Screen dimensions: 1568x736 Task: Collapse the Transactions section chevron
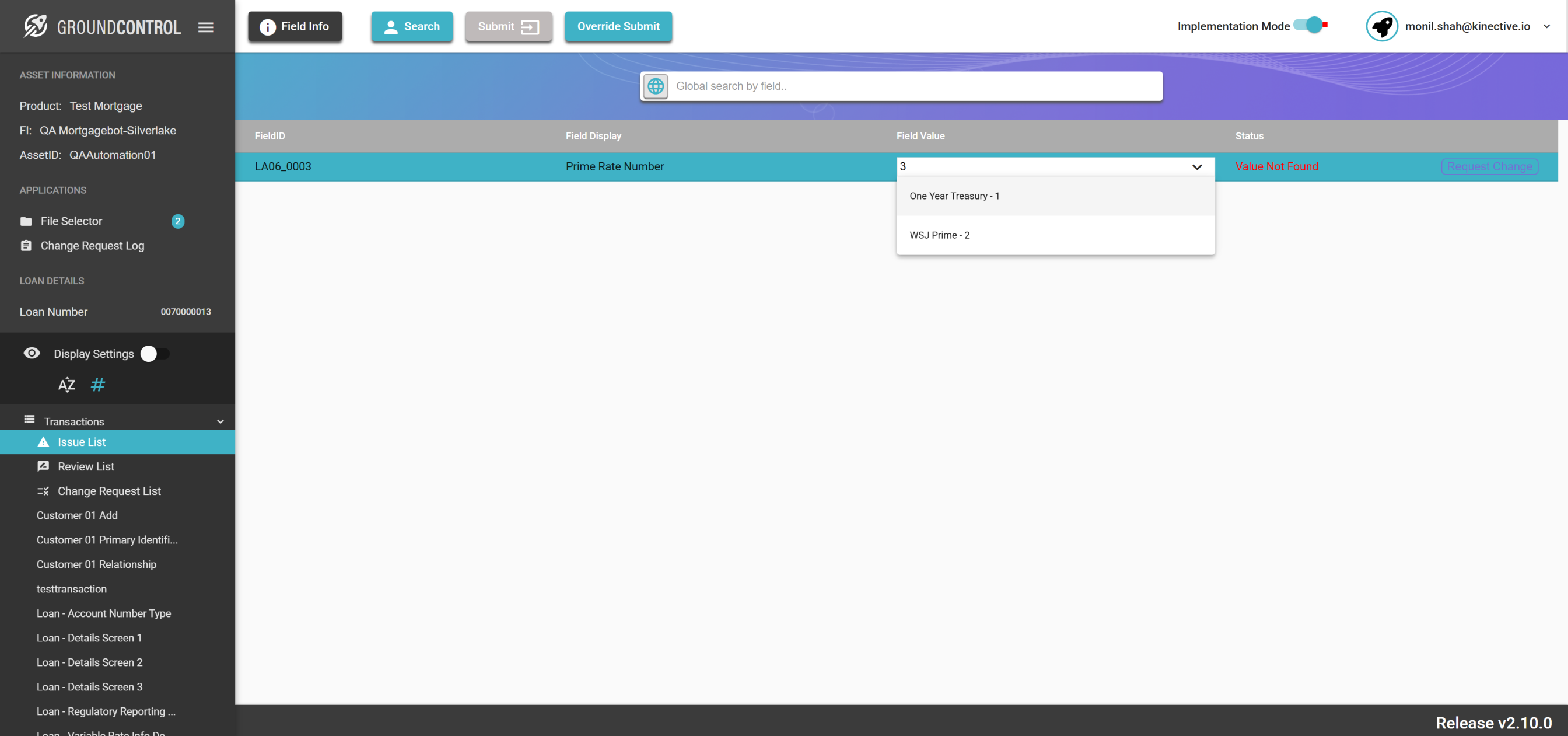pos(220,421)
